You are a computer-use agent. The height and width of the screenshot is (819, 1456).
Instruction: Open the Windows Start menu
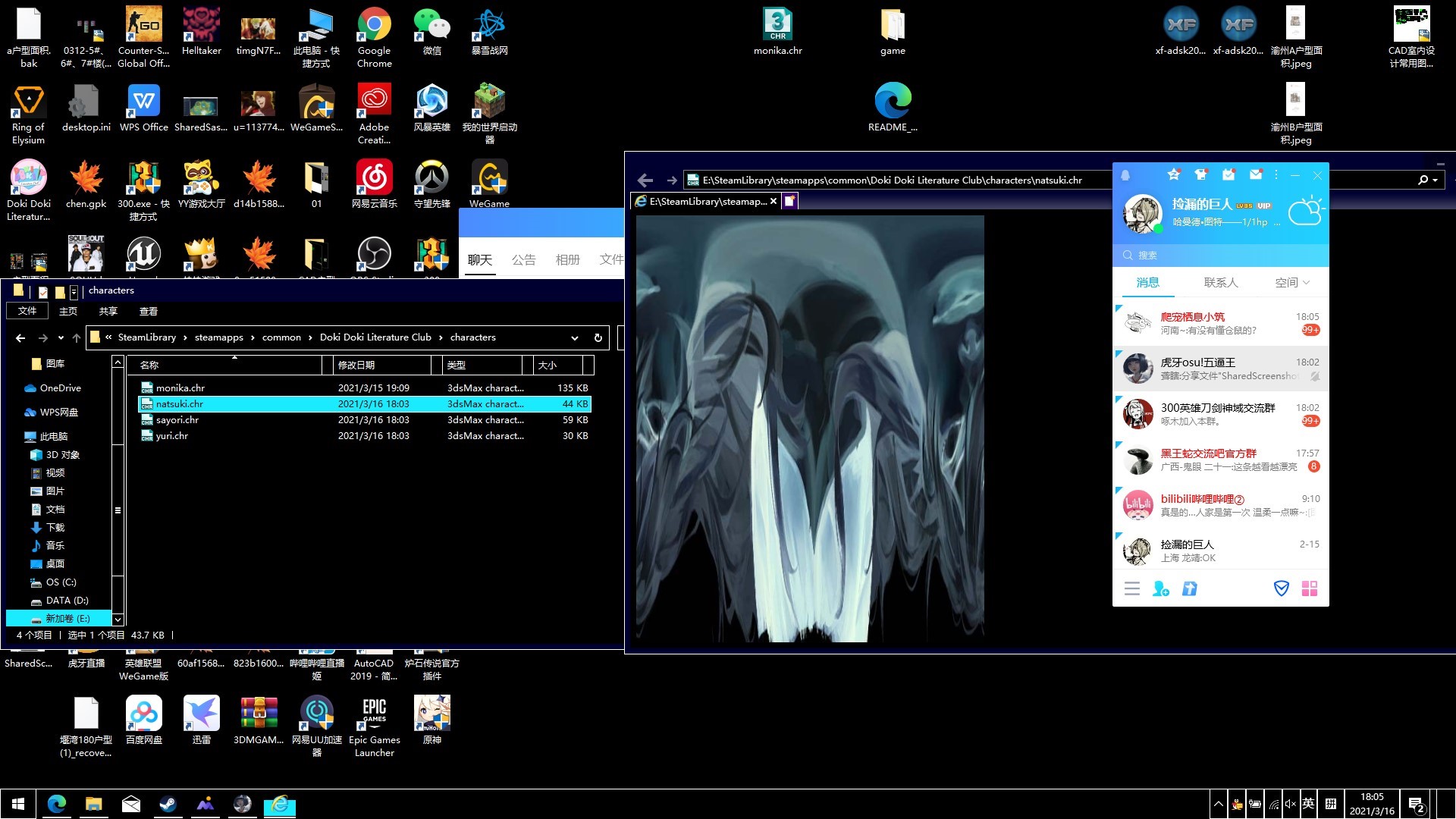[18, 804]
